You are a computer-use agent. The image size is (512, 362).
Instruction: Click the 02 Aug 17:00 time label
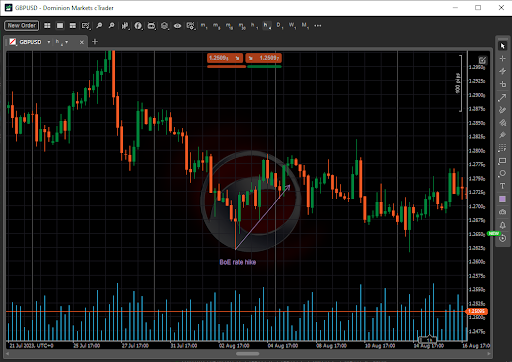point(234,346)
